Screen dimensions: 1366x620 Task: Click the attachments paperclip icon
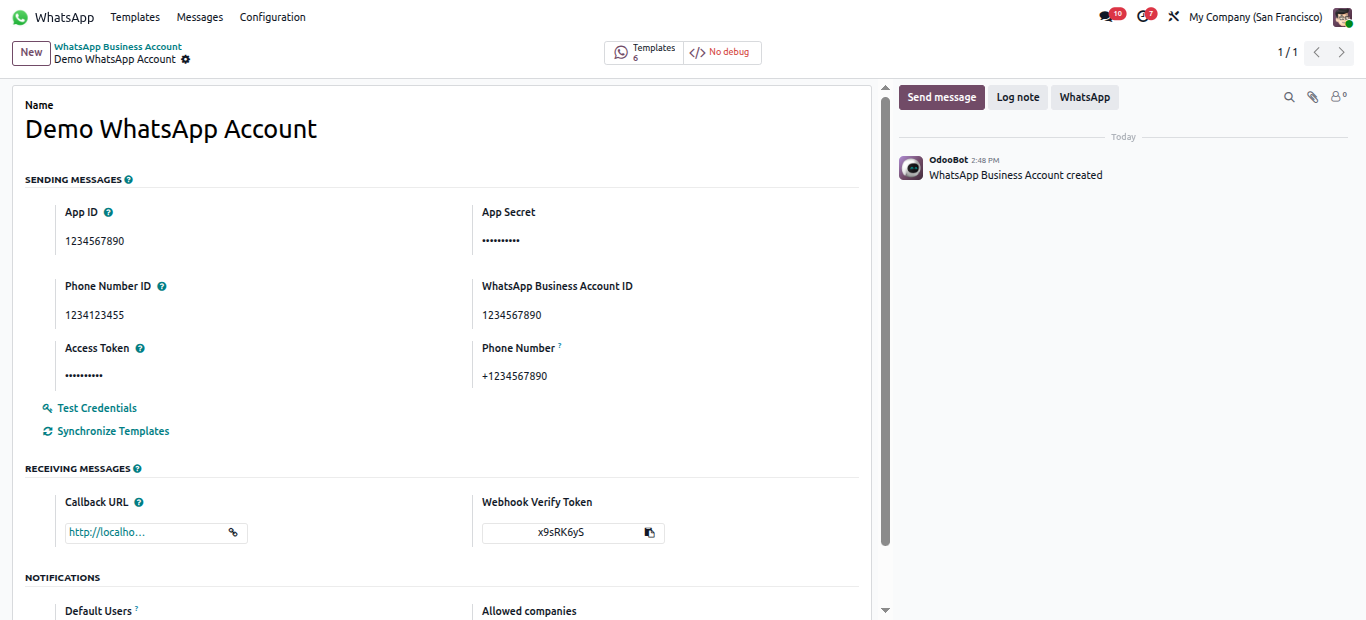pos(1313,97)
